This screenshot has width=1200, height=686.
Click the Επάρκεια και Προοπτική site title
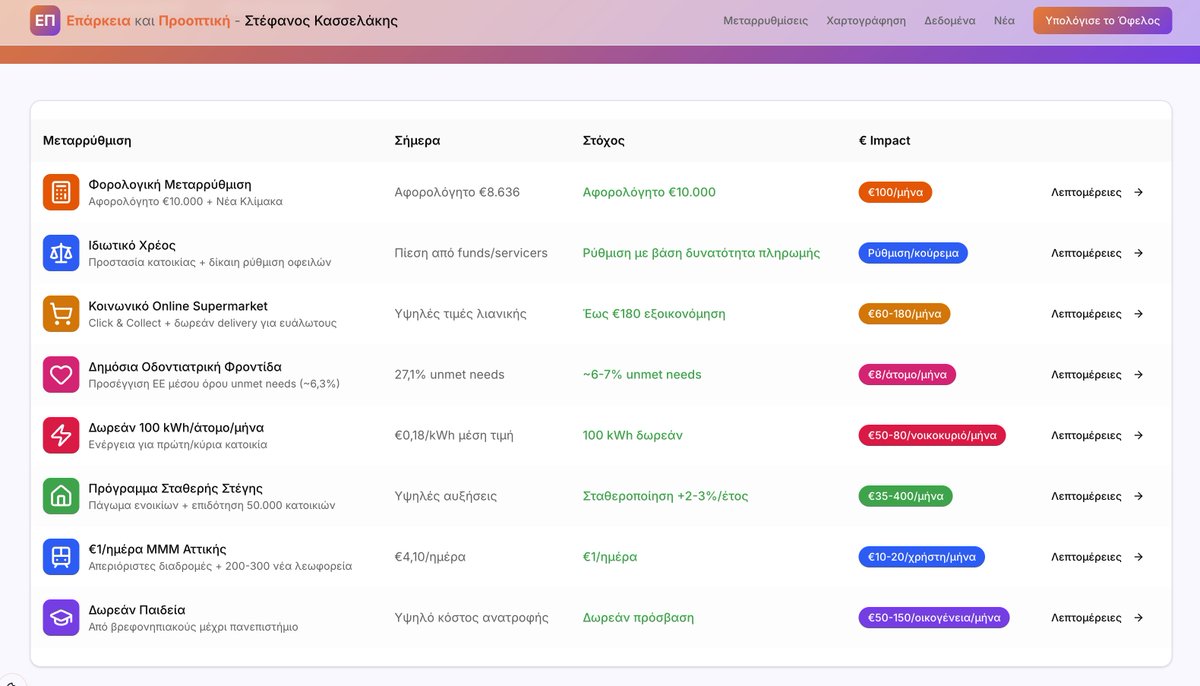tap(147, 20)
